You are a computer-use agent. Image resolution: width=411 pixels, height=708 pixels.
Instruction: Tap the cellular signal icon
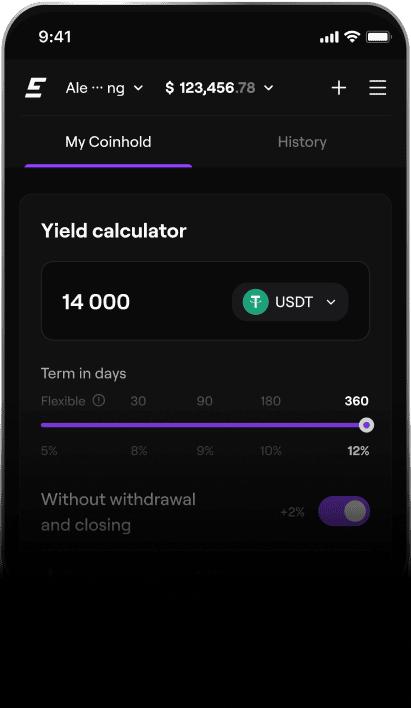pos(329,37)
